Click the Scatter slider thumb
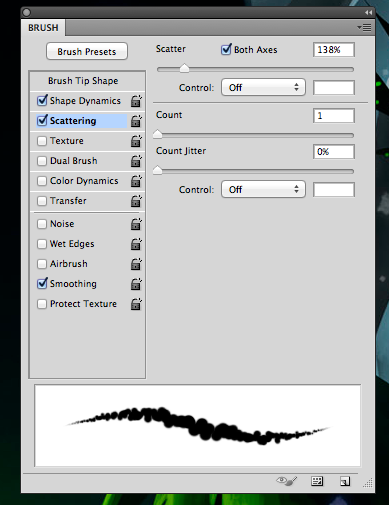Image resolution: width=389 pixels, height=505 pixels. click(184, 68)
